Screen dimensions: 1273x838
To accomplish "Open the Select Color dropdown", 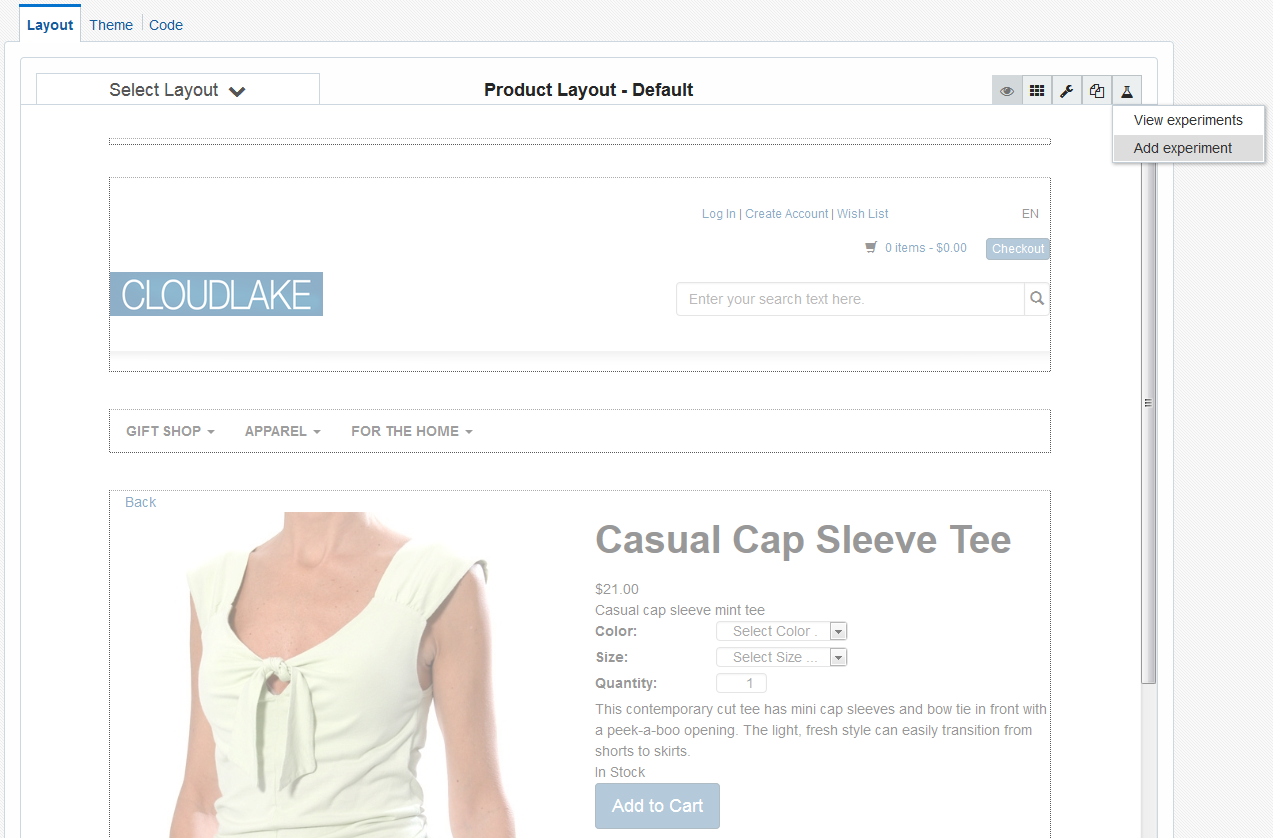I will [x=782, y=631].
